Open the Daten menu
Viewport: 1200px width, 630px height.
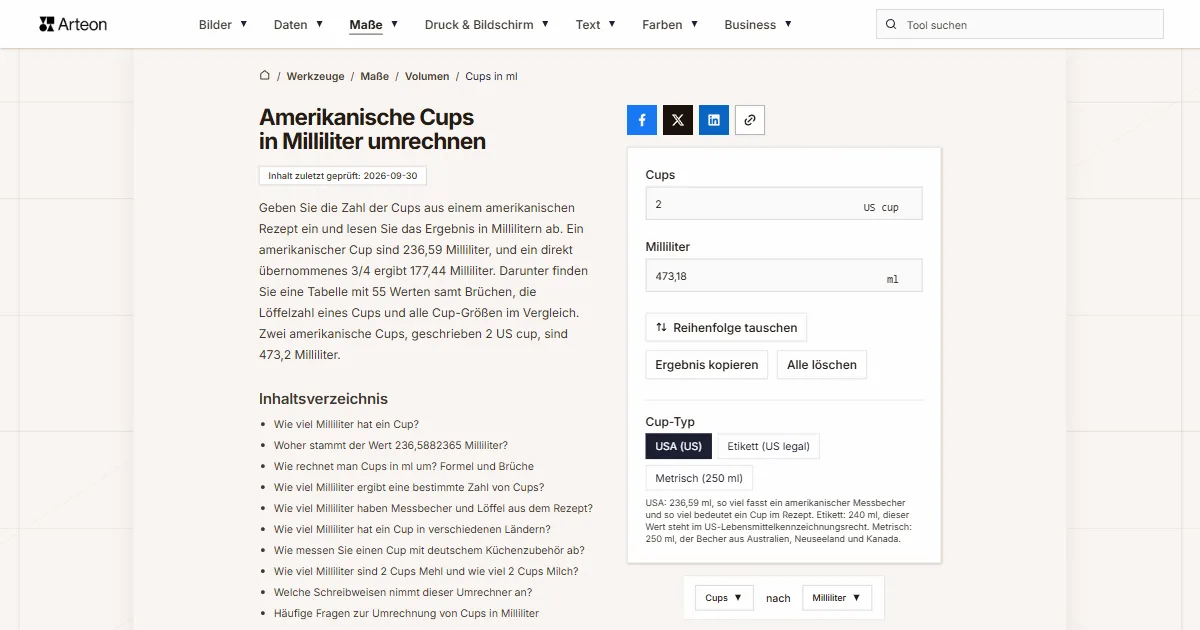pyautogui.click(x=298, y=25)
